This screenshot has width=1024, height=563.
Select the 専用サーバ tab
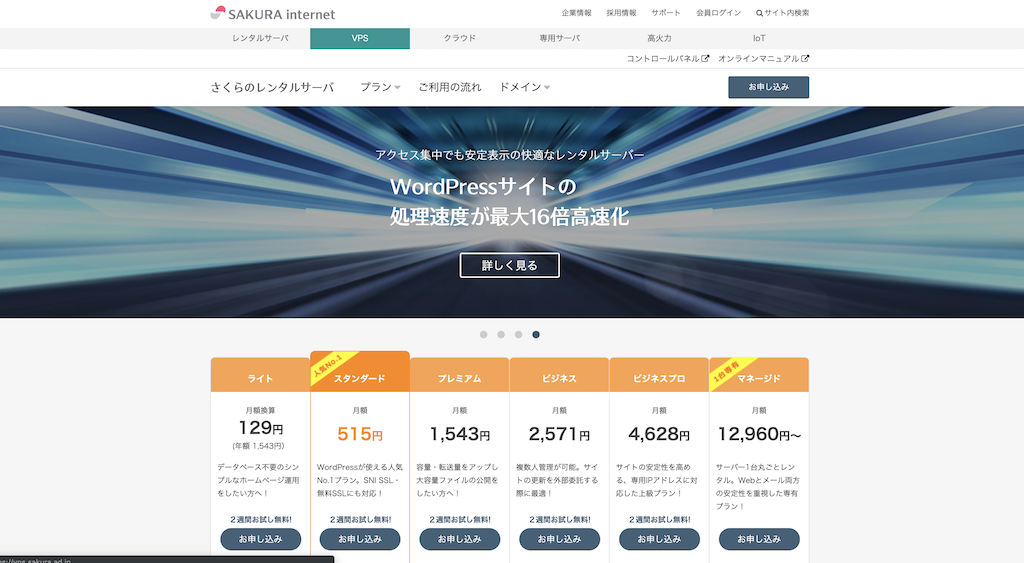[x=560, y=39]
